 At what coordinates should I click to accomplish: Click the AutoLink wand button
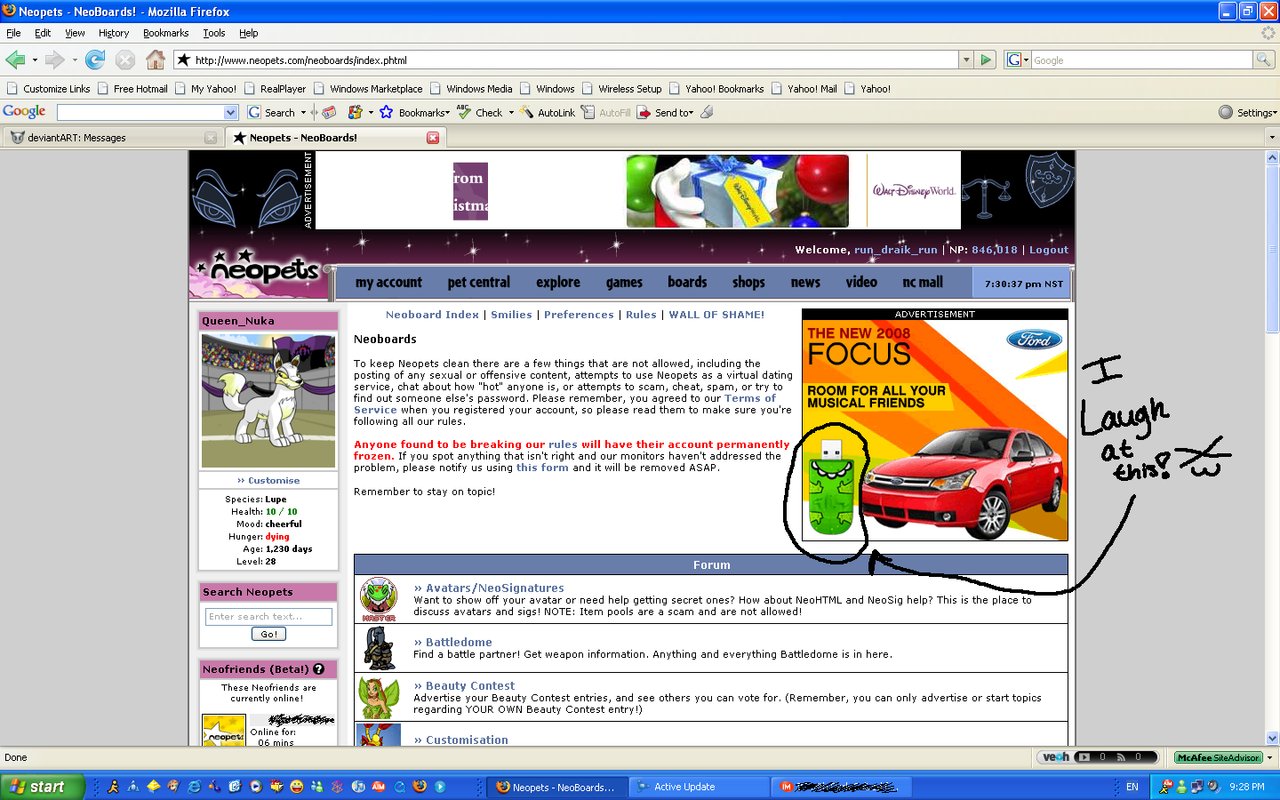(548, 113)
